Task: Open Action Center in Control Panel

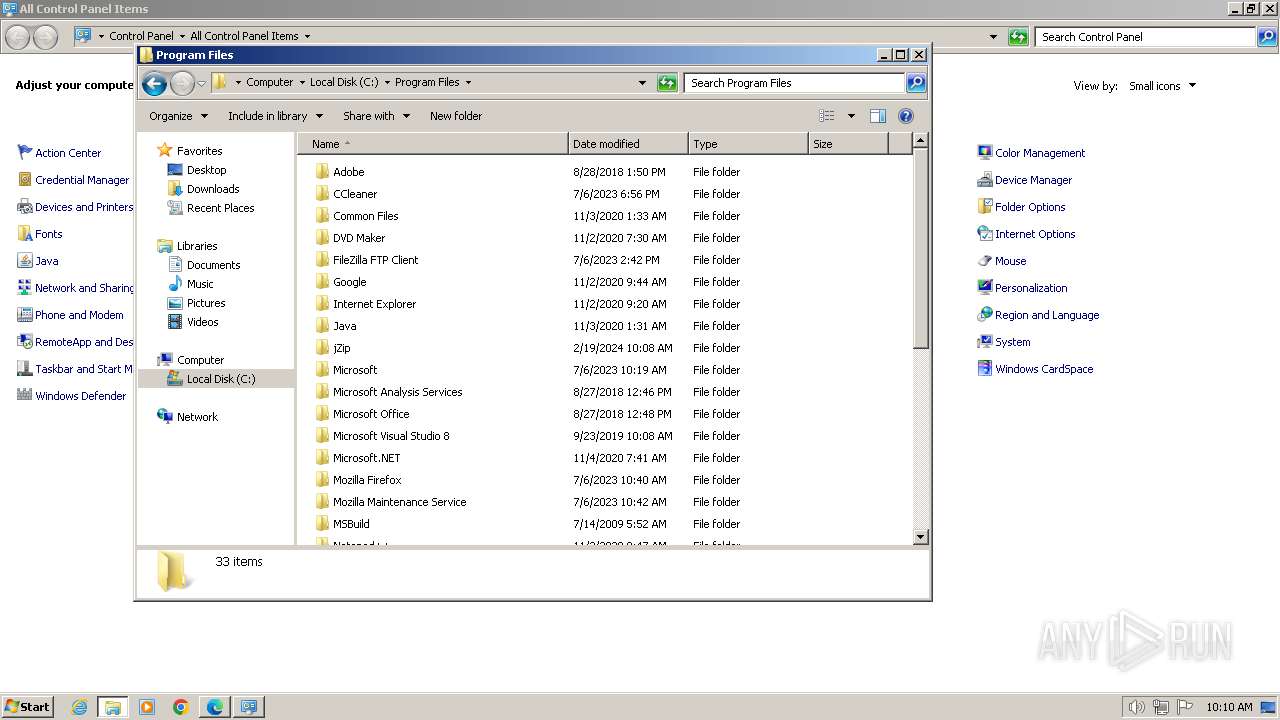Action: 68,153
